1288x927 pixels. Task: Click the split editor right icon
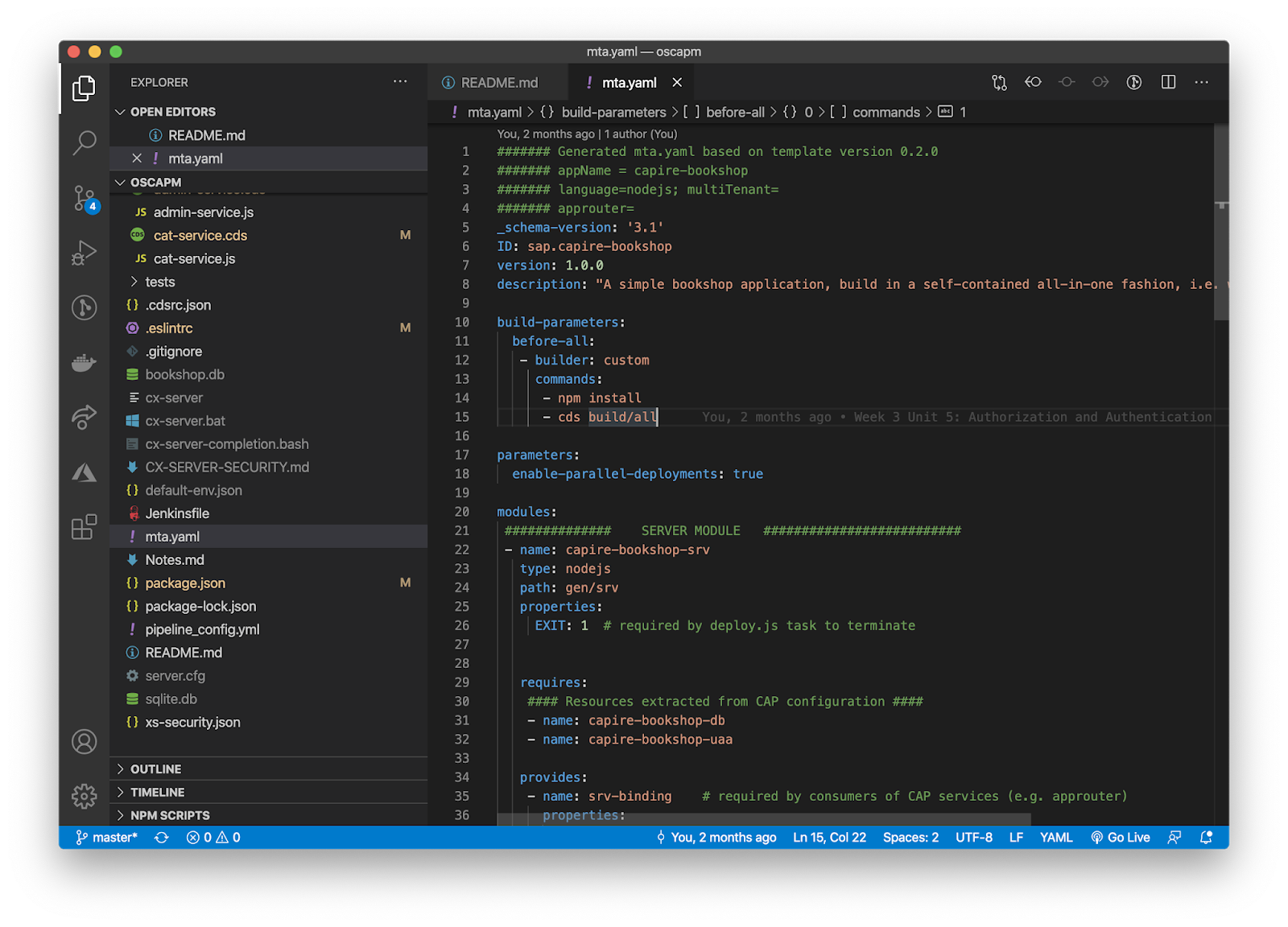1168,82
